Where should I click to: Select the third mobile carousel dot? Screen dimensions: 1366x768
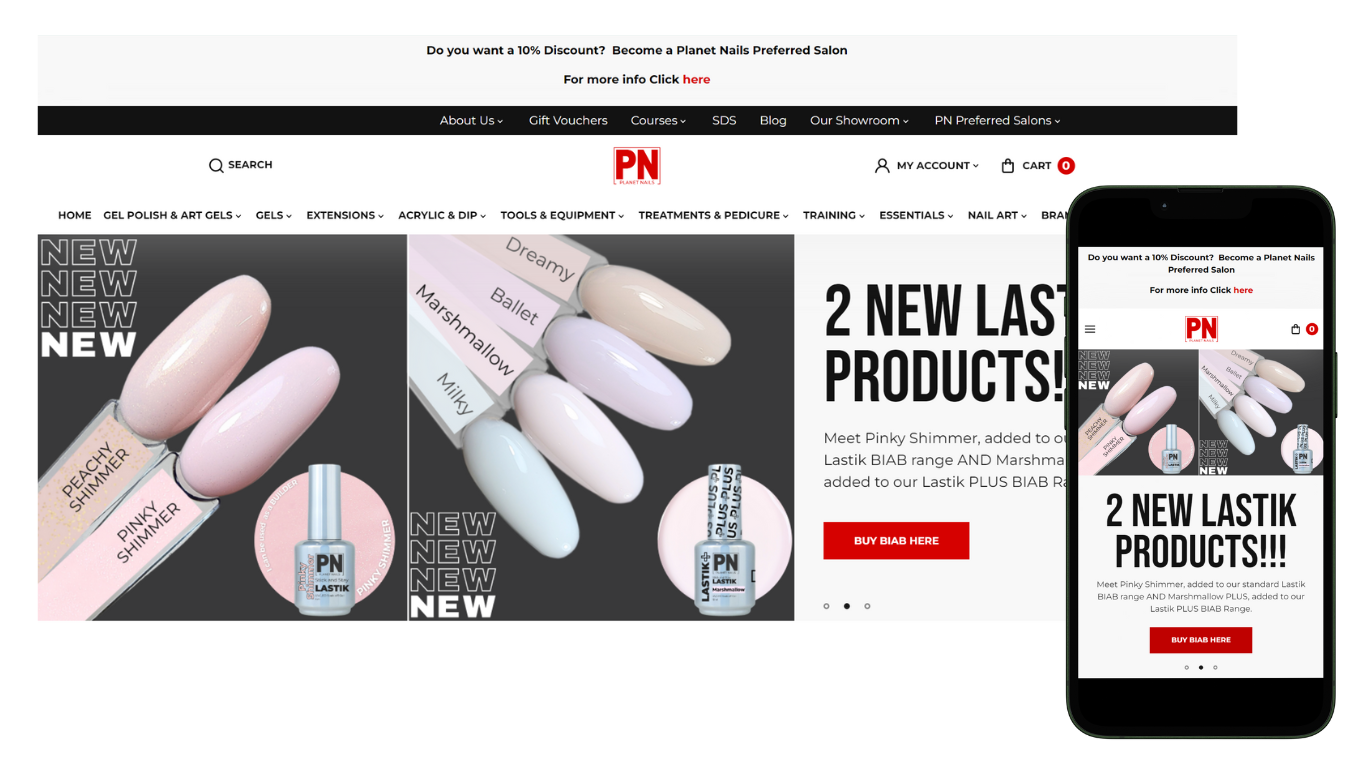(1215, 667)
